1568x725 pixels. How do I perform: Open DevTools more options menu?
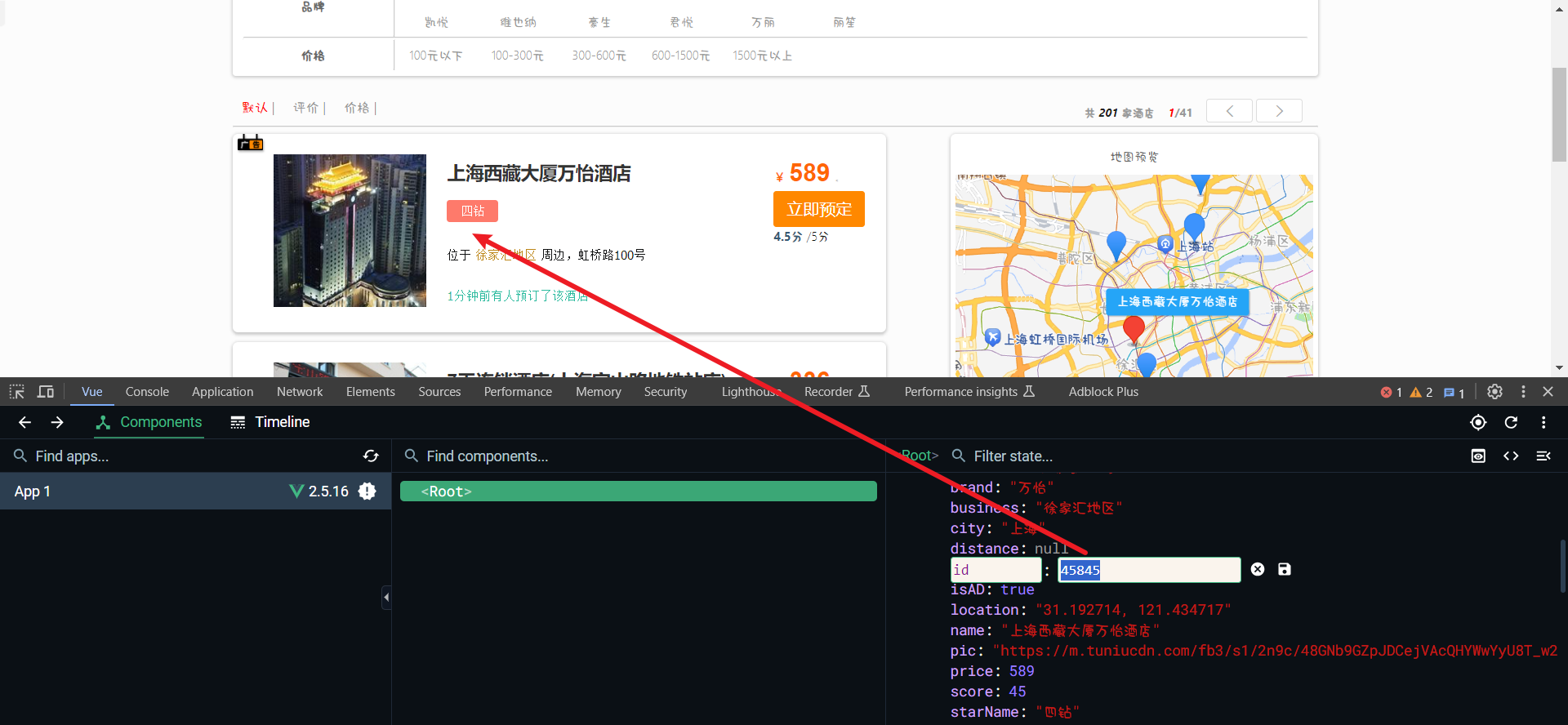coord(1523,392)
